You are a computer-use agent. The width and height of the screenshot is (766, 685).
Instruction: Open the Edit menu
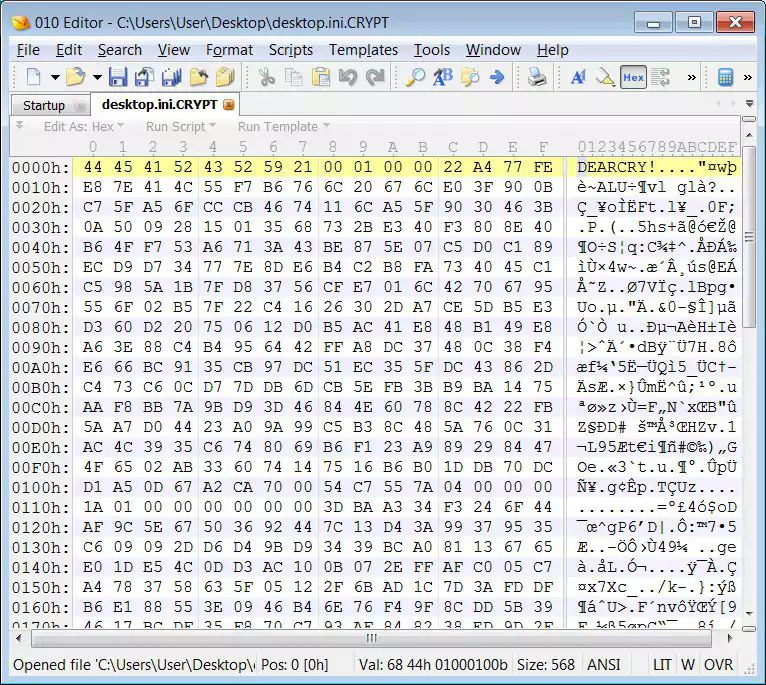click(x=69, y=50)
